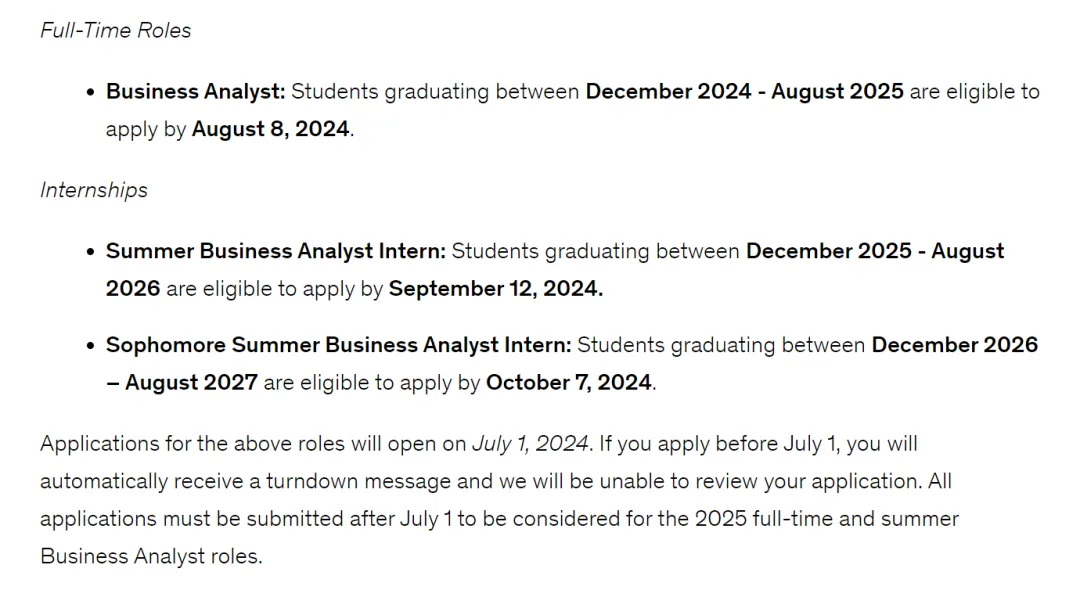1080x590 pixels.
Task: Click the 2025 full-time and summer phrase
Action: 827,518
